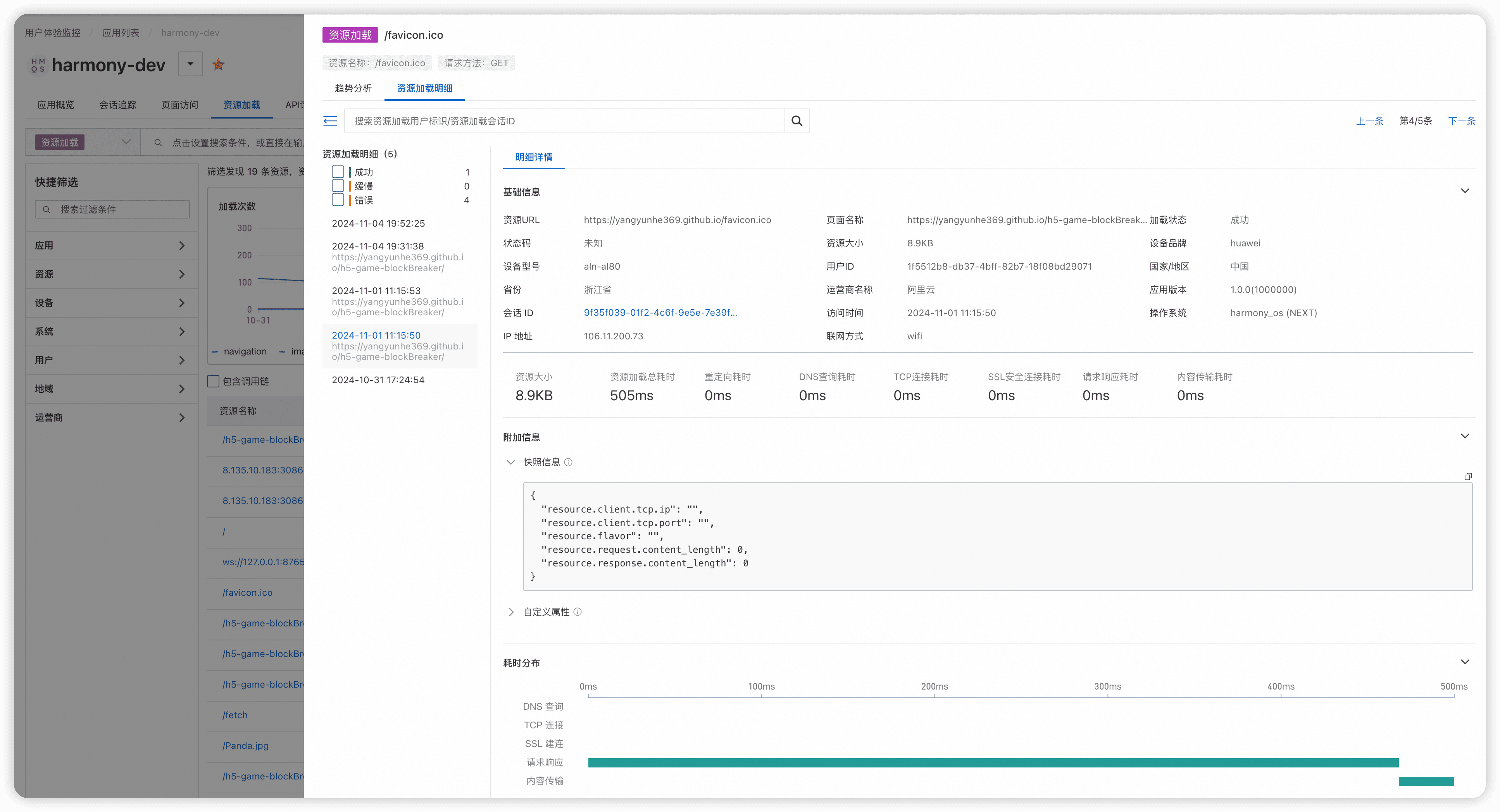Click the HMOS app logo icon
Image resolution: width=1500 pixels, height=812 pixels.
coord(38,65)
